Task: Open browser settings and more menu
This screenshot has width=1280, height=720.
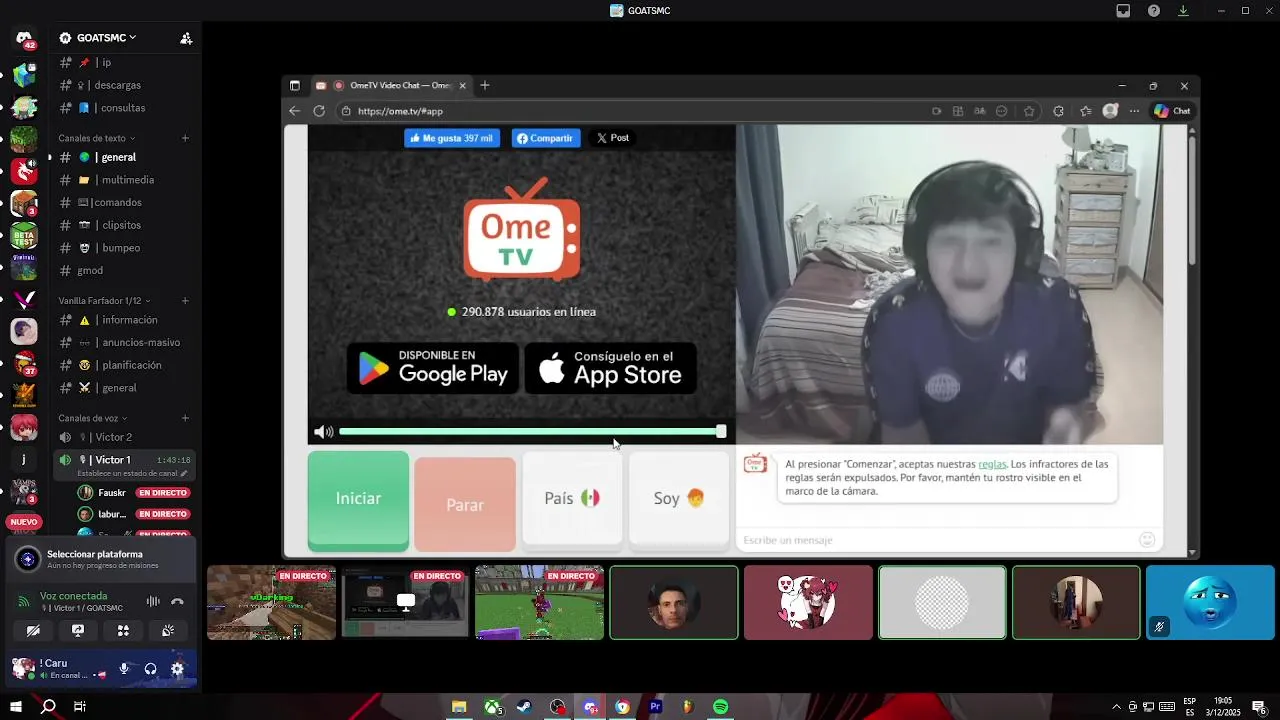Action: click(1134, 111)
